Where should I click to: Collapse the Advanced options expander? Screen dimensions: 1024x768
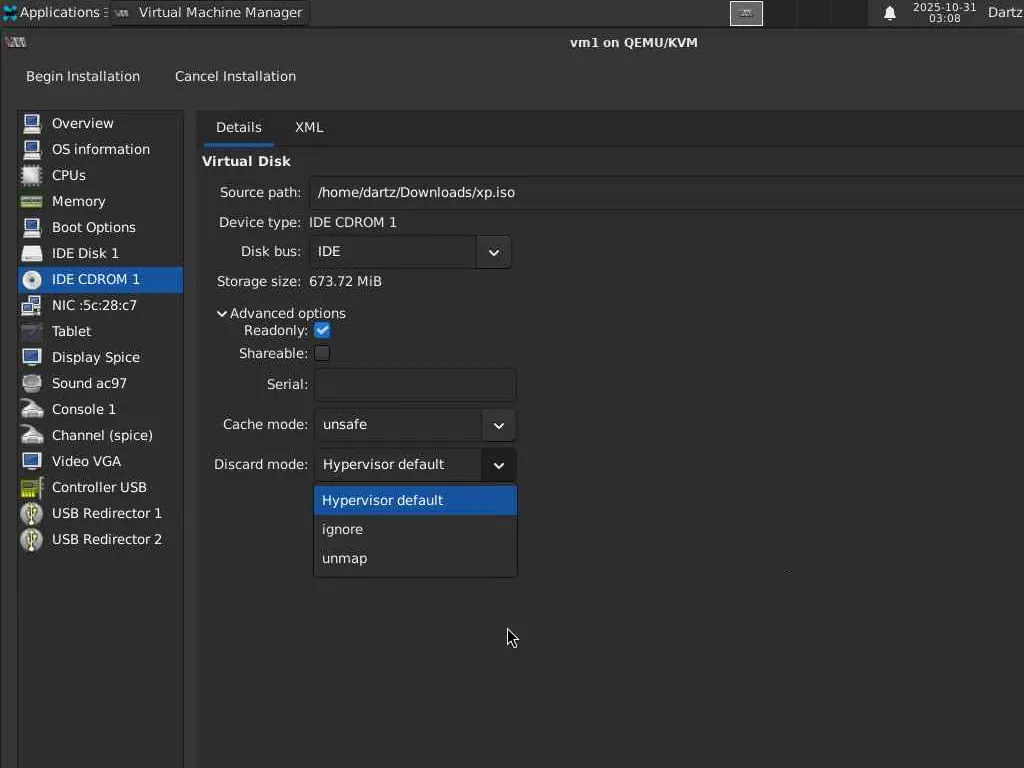click(222, 313)
